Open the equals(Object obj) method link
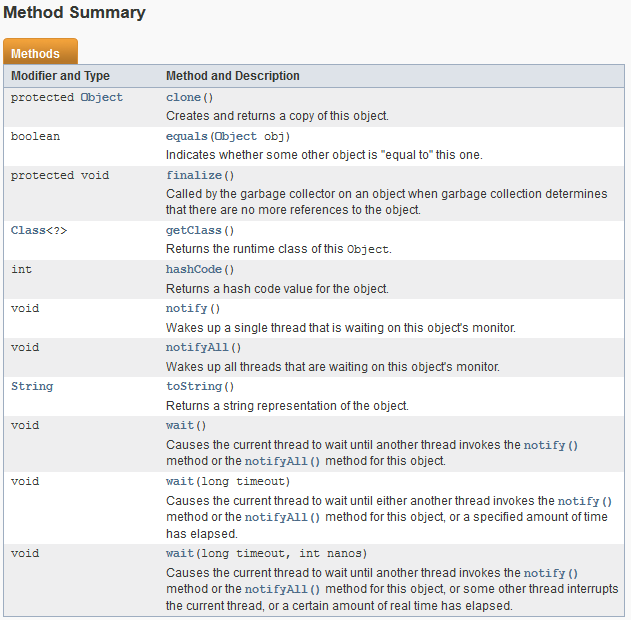This screenshot has height=620, width=631. (187, 136)
